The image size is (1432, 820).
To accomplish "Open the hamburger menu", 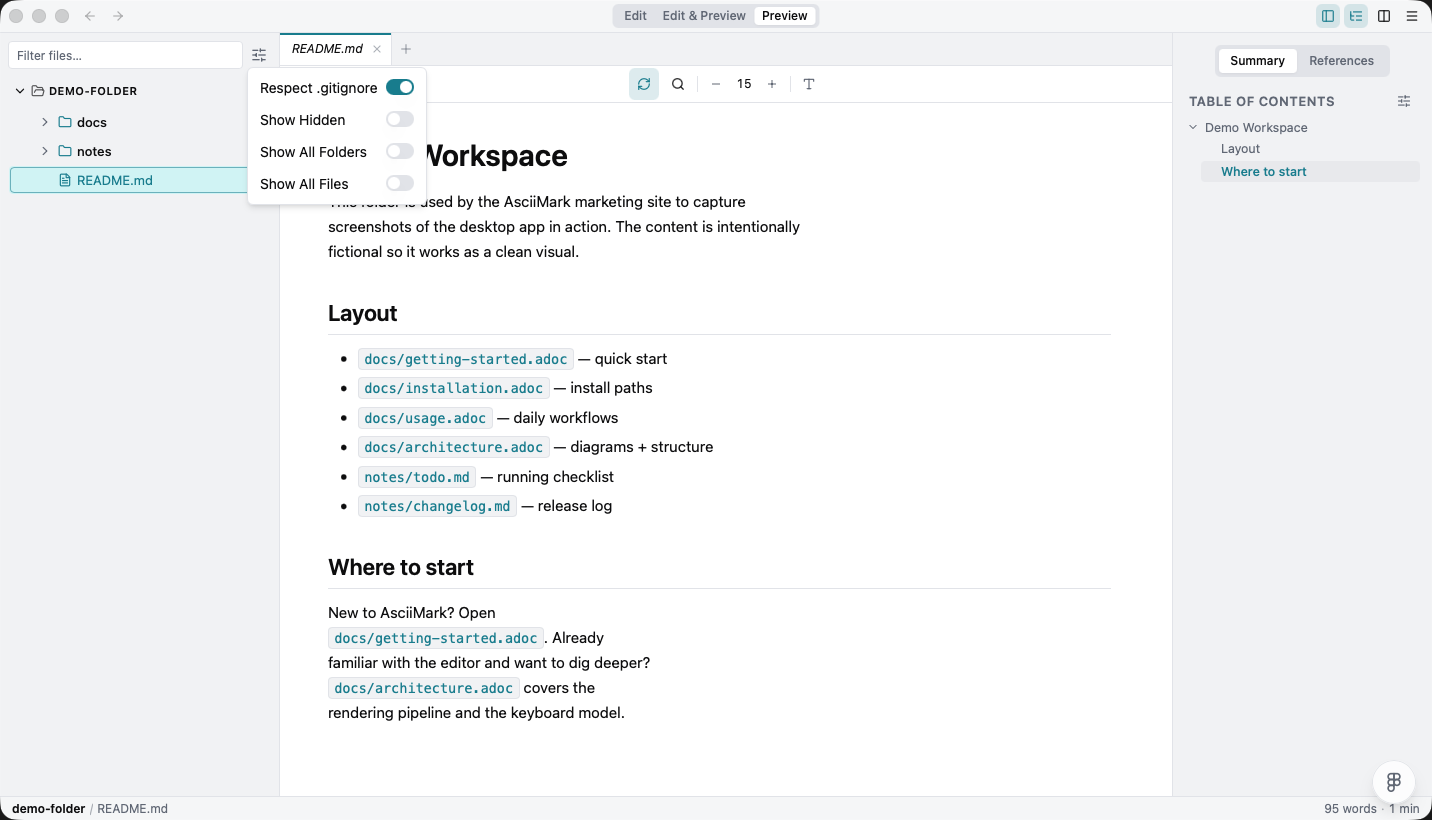I will pyautogui.click(x=1412, y=16).
